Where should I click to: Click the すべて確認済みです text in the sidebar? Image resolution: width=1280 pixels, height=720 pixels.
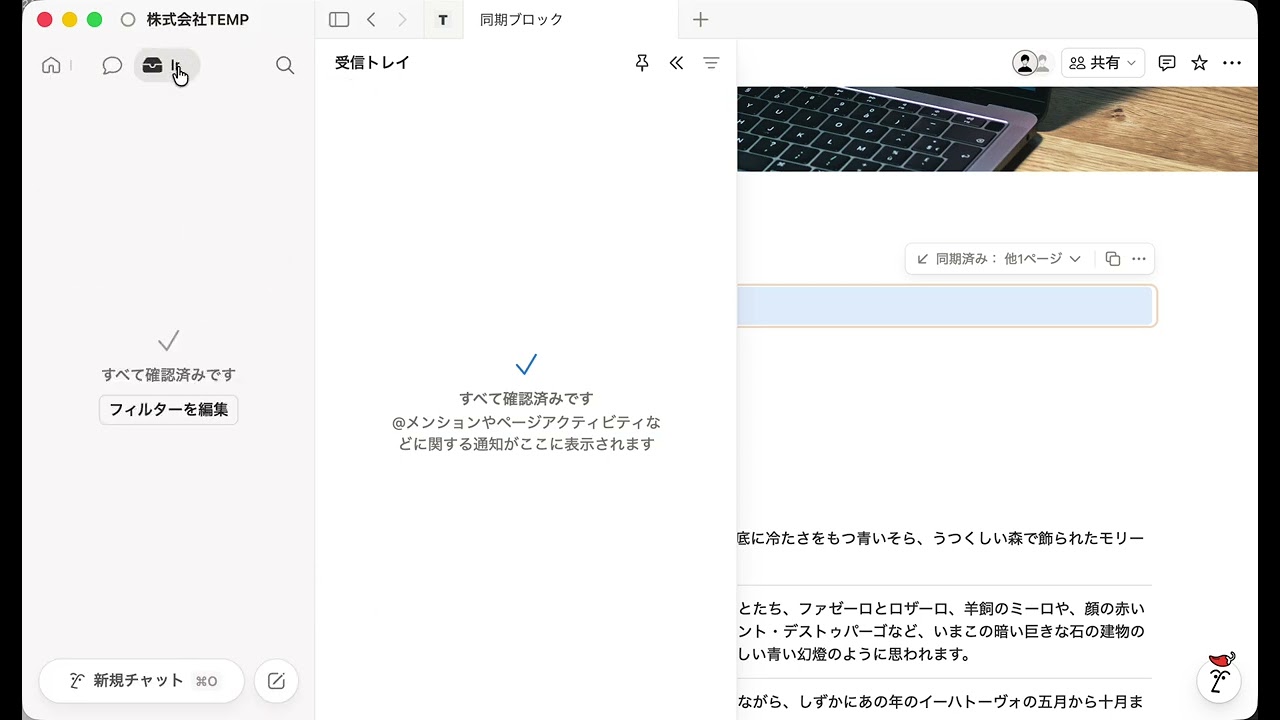tap(168, 375)
